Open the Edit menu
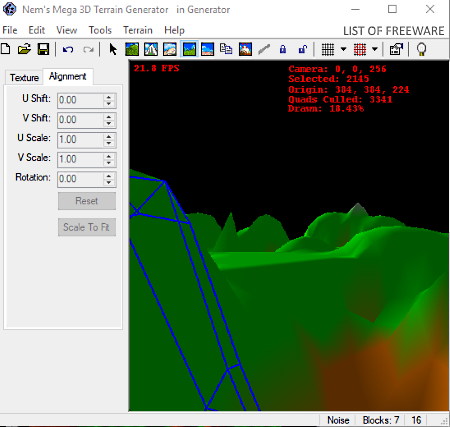 coord(36,30)
